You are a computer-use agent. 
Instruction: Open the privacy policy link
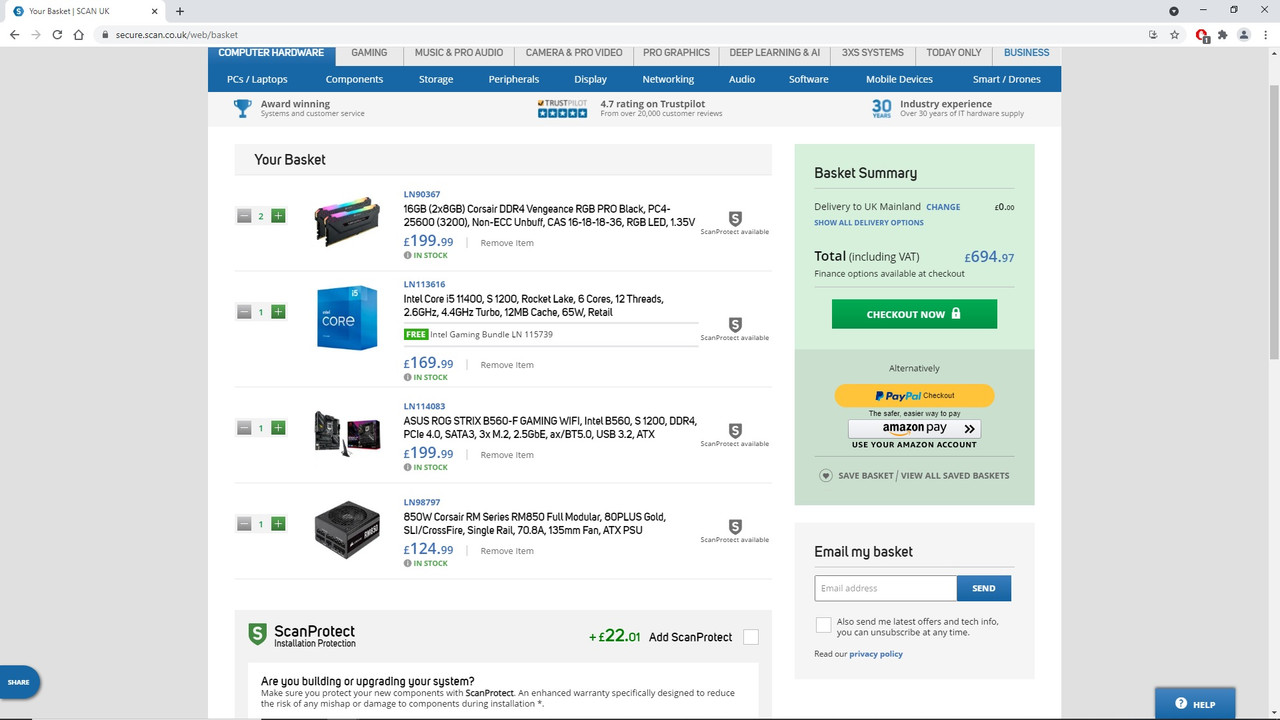pyautogui.click(x=876, y=654)
